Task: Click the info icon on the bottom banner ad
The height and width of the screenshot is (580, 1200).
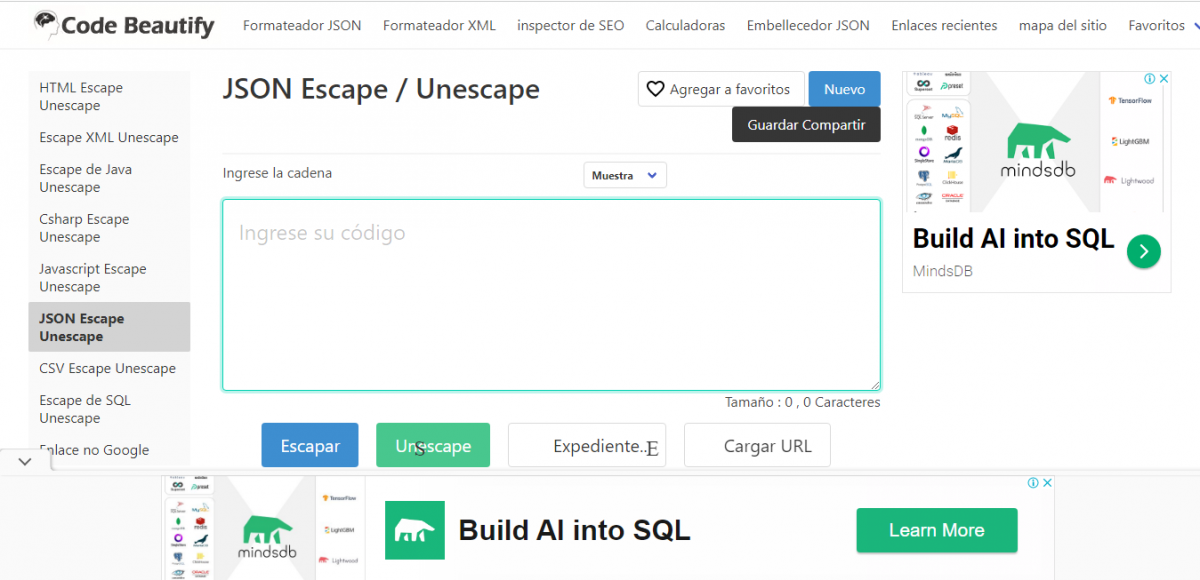Action: pos(1033,483)
